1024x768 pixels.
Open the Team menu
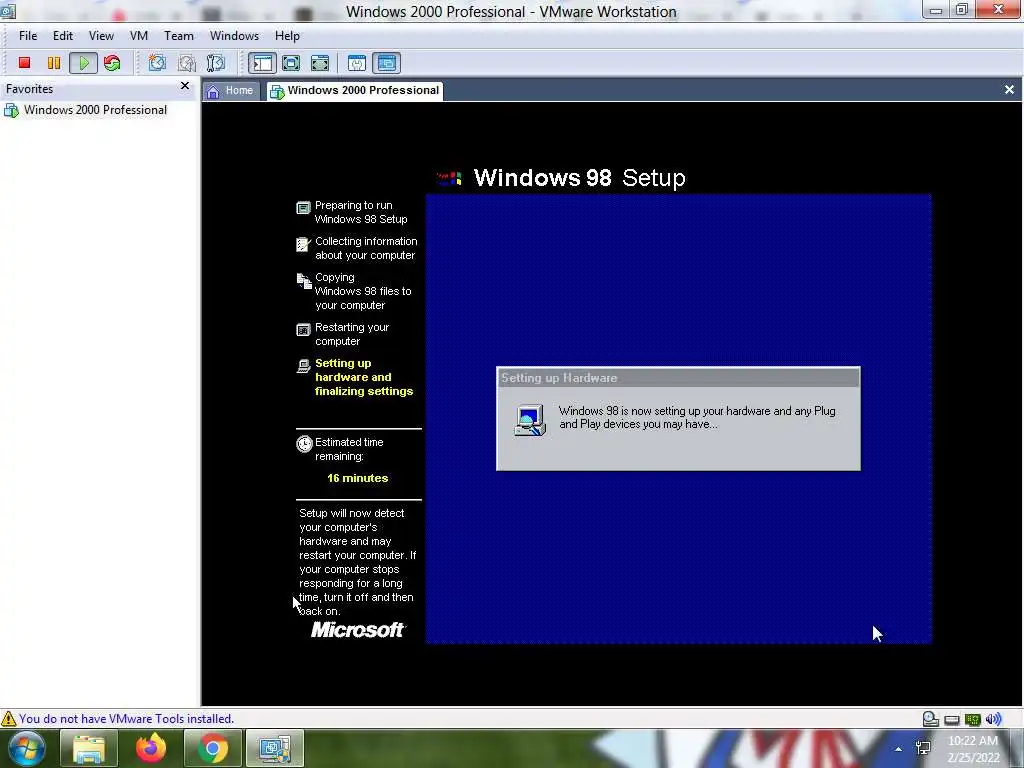[x=178, y=36]
